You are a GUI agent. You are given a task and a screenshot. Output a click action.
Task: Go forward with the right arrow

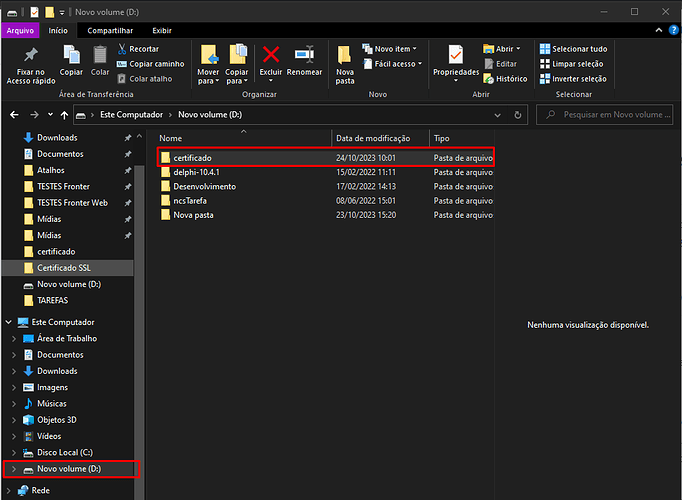(x=34, y=115)
